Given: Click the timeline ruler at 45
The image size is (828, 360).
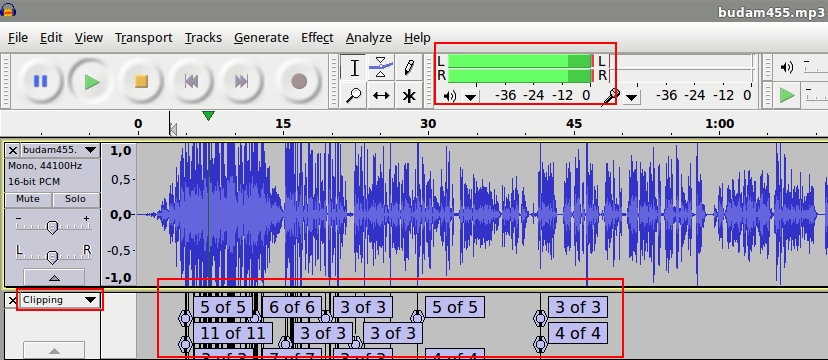Looking at the screenshot, I should tap(574, 124).
